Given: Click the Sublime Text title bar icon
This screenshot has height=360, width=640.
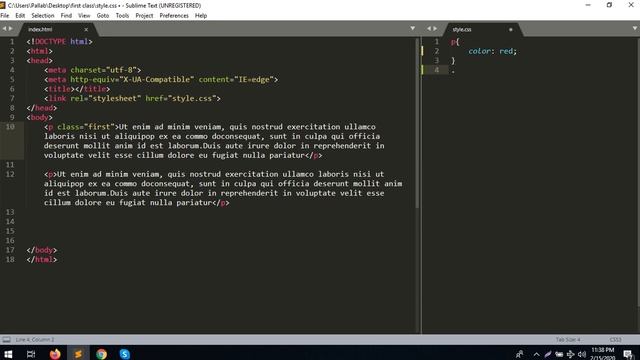Looking at the screenshot, I should pyautogui.click(x=2, y=5).
